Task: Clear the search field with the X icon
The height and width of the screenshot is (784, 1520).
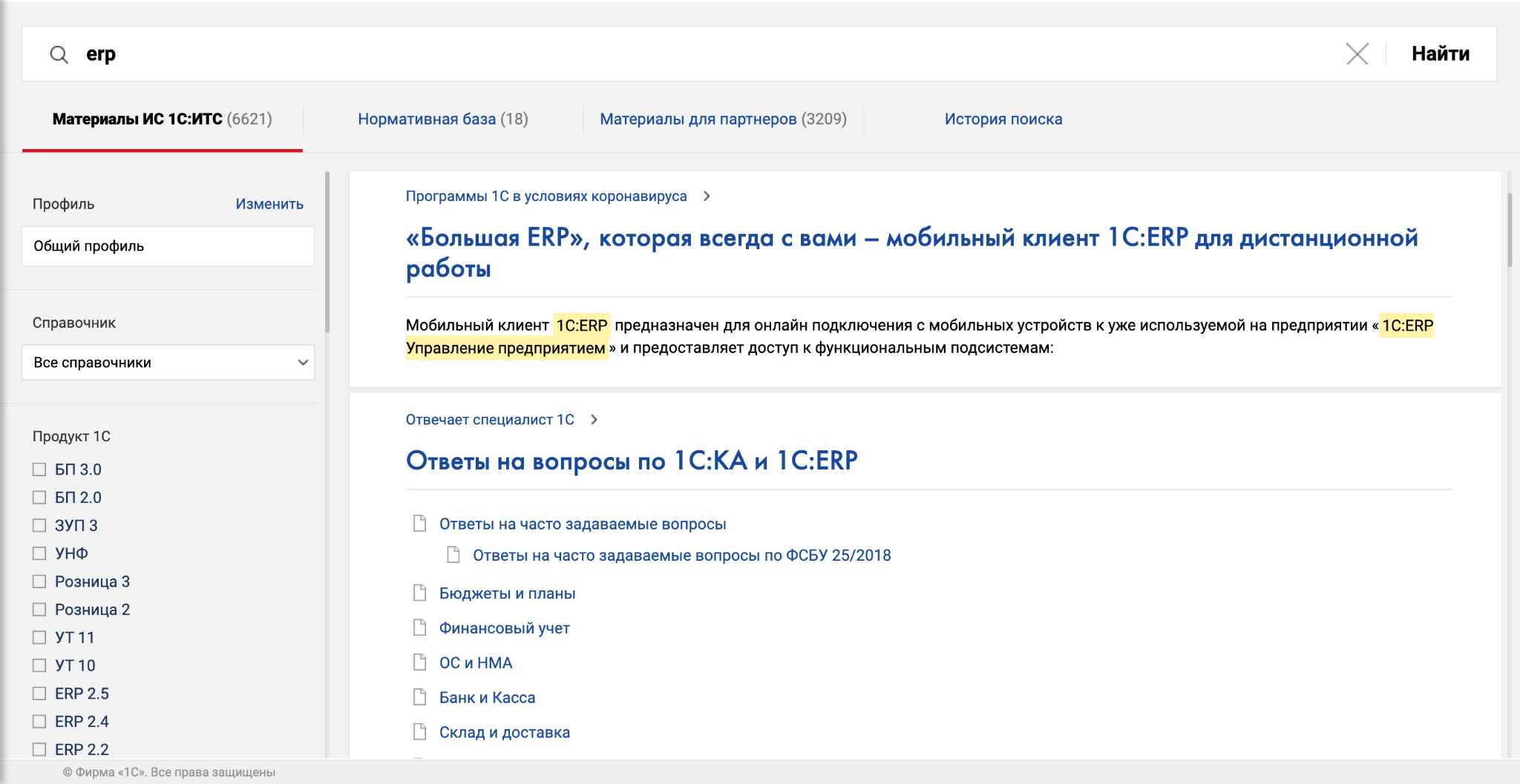Action: pos(1357,54)
